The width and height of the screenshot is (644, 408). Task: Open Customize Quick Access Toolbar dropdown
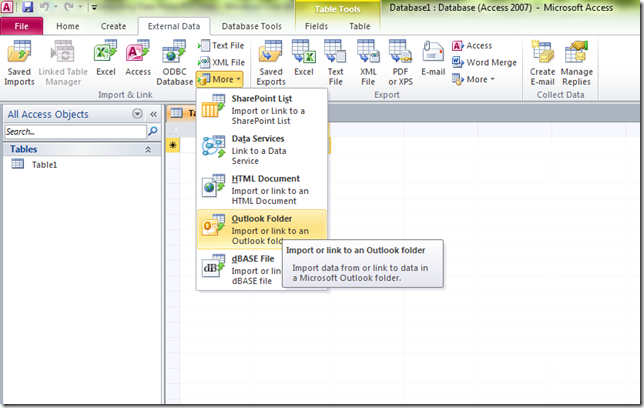tap(94, 7)
